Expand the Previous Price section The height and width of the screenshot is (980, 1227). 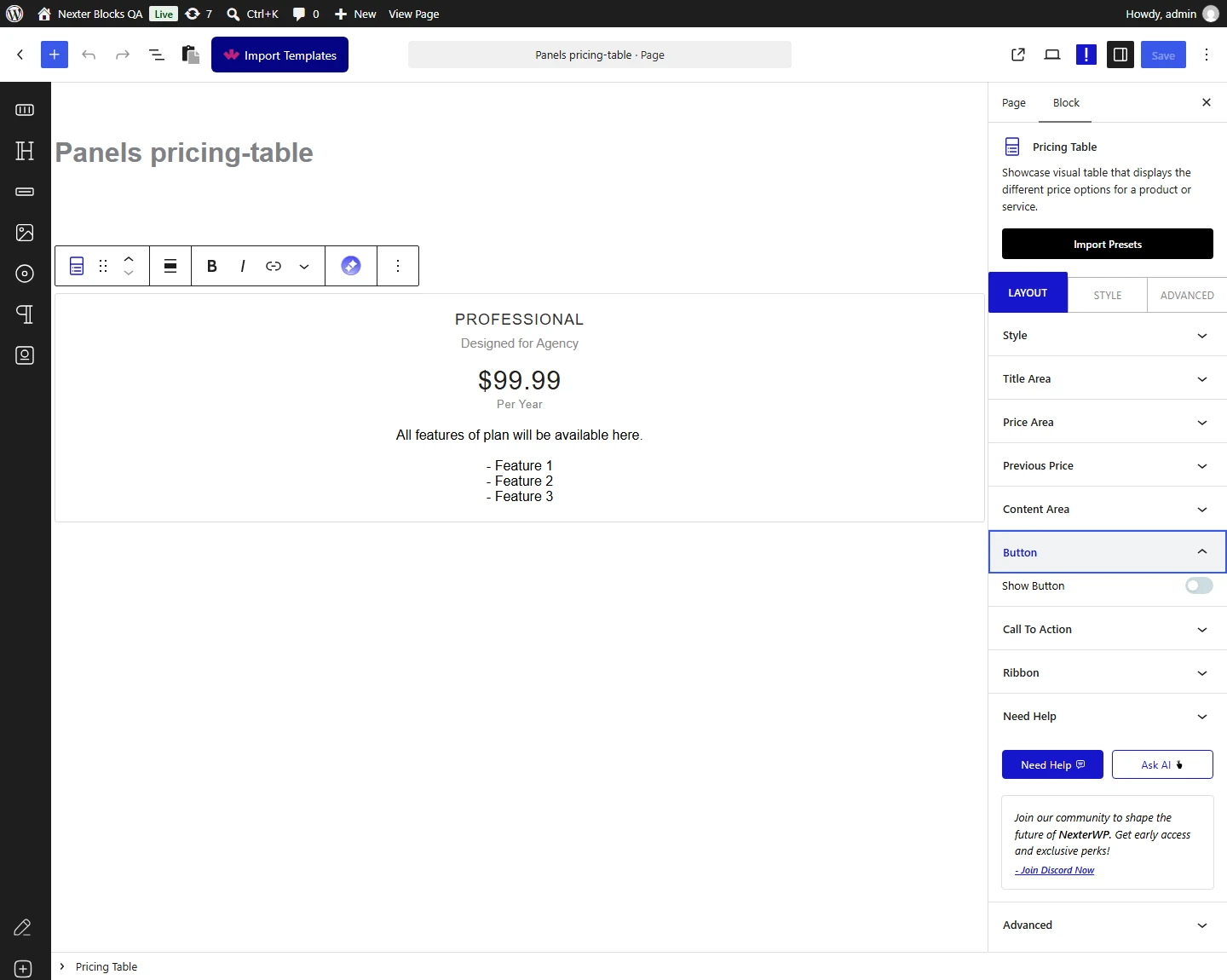1108,465
